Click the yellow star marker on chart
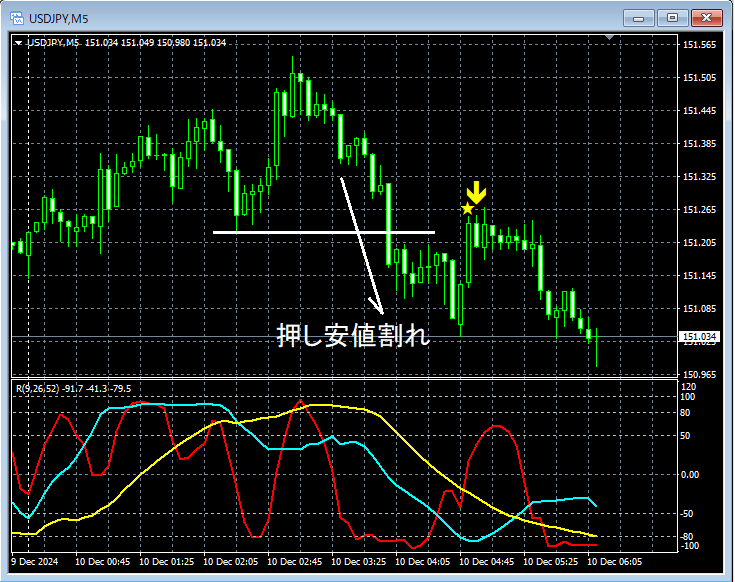 467,209
